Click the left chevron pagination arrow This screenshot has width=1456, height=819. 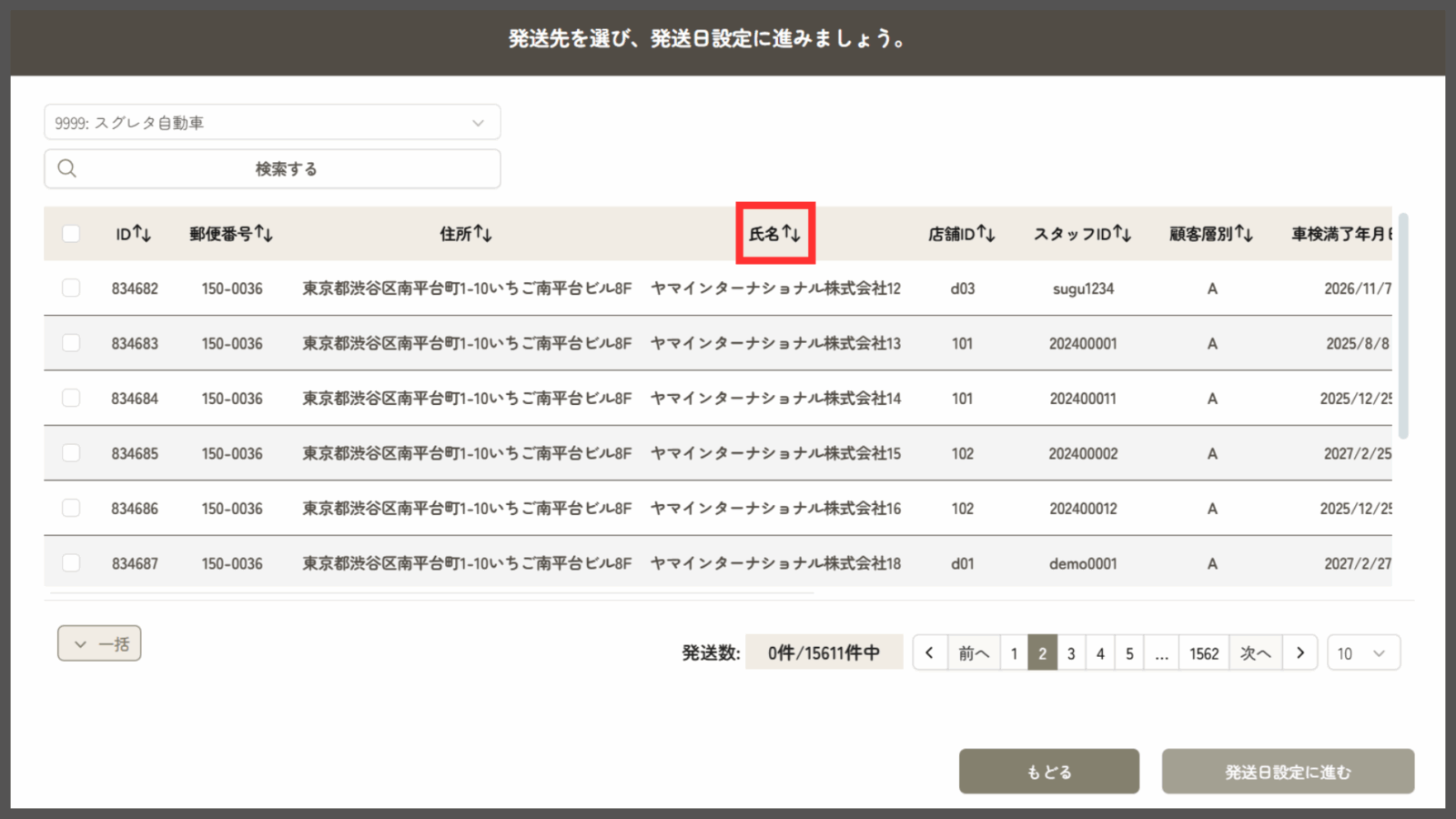coord(929,652)
